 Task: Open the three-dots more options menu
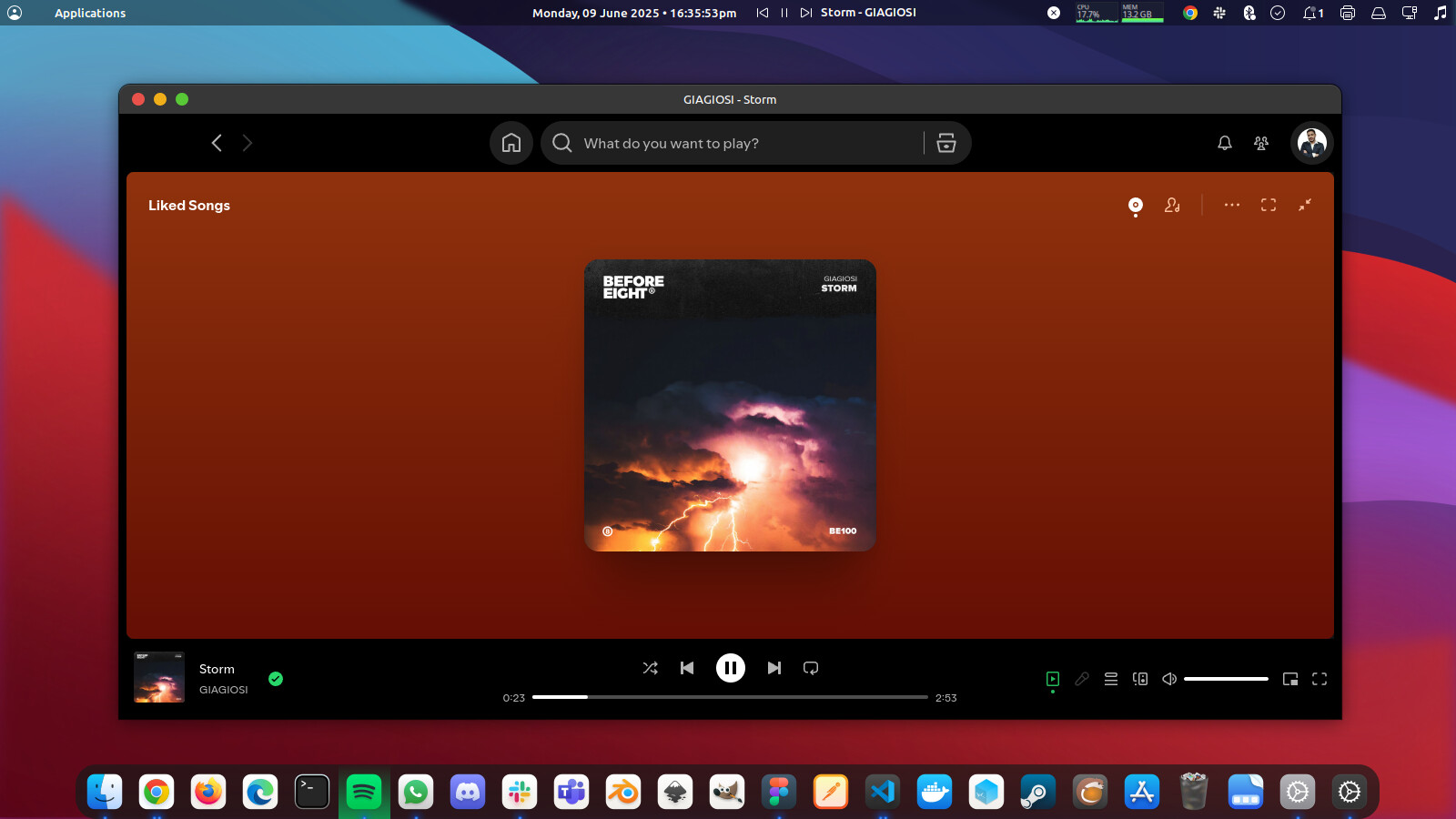tap(1232, 205)
